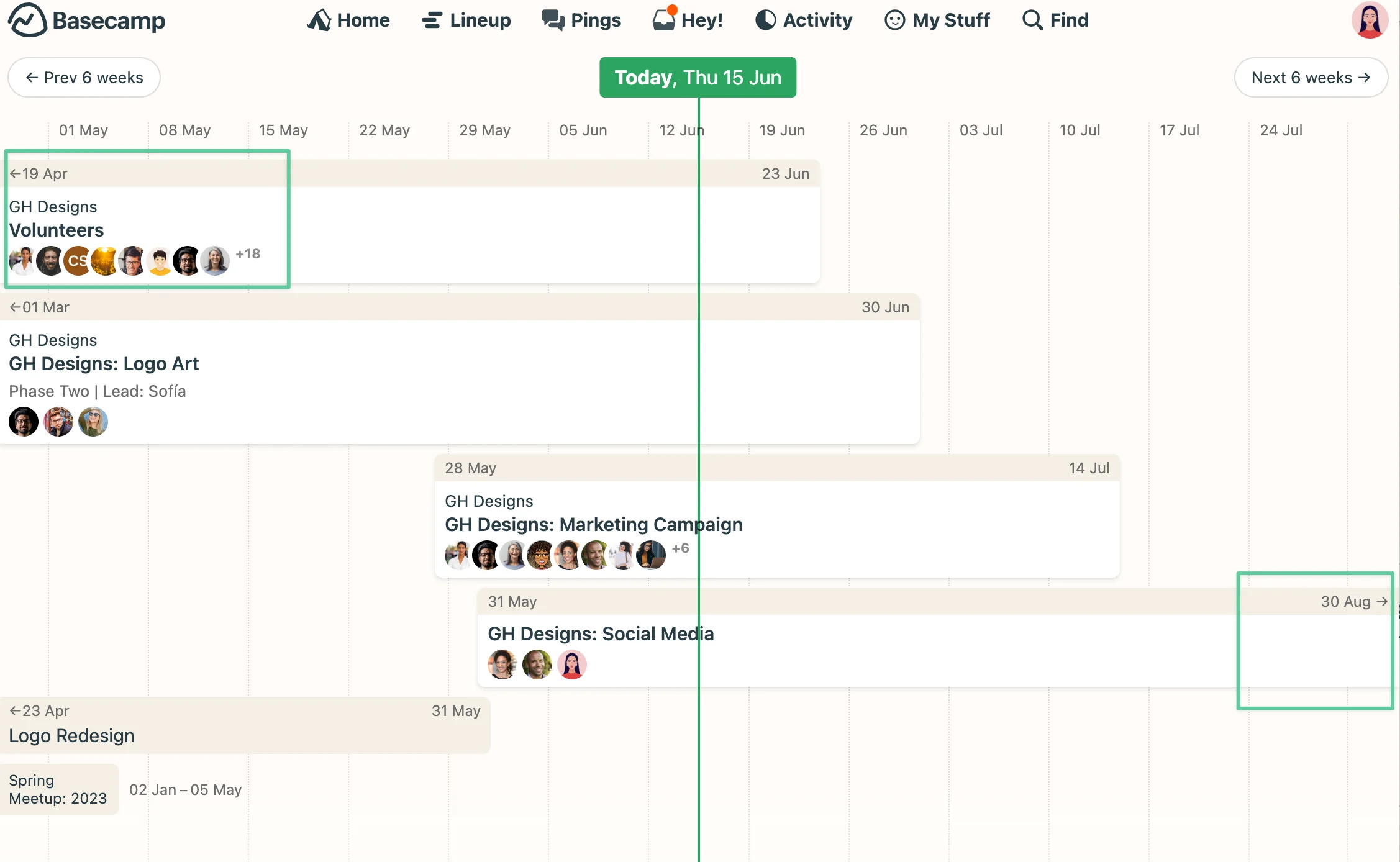Go to Prev 6 weeks

coord(84,78)
